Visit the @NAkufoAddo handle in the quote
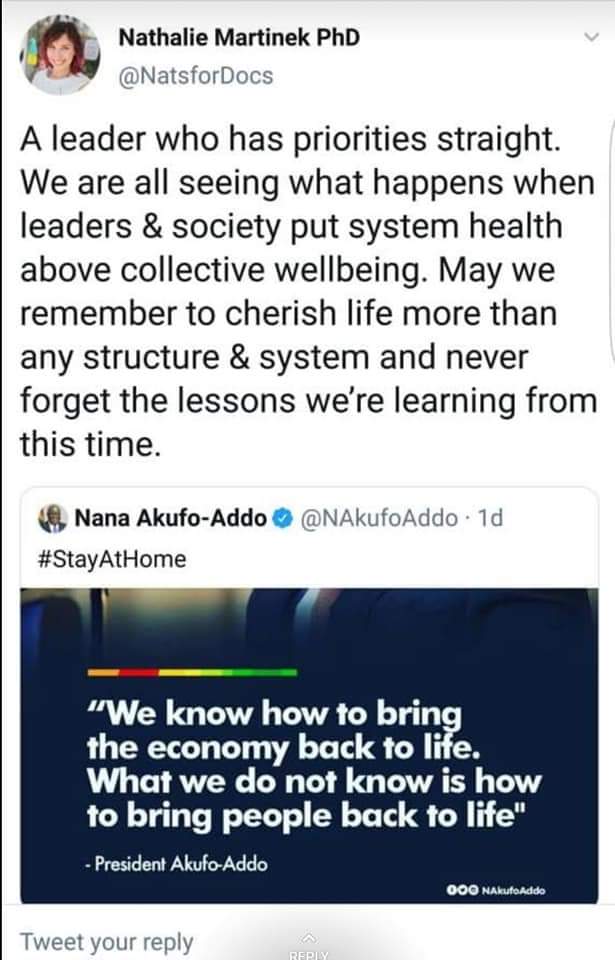Screen dimensions: 615x960 (379, 518)
